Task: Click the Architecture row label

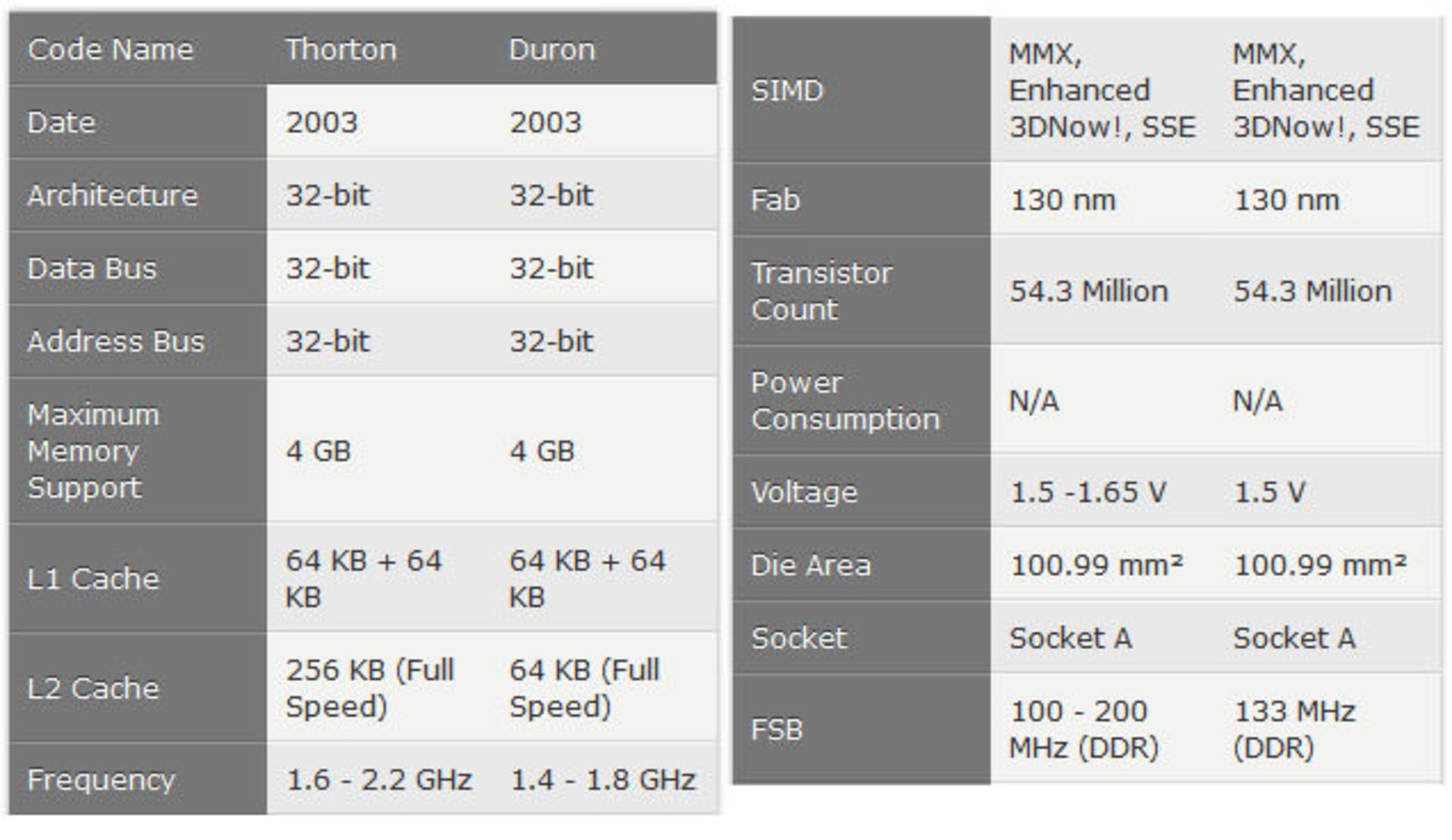Action: coord(113,196)
